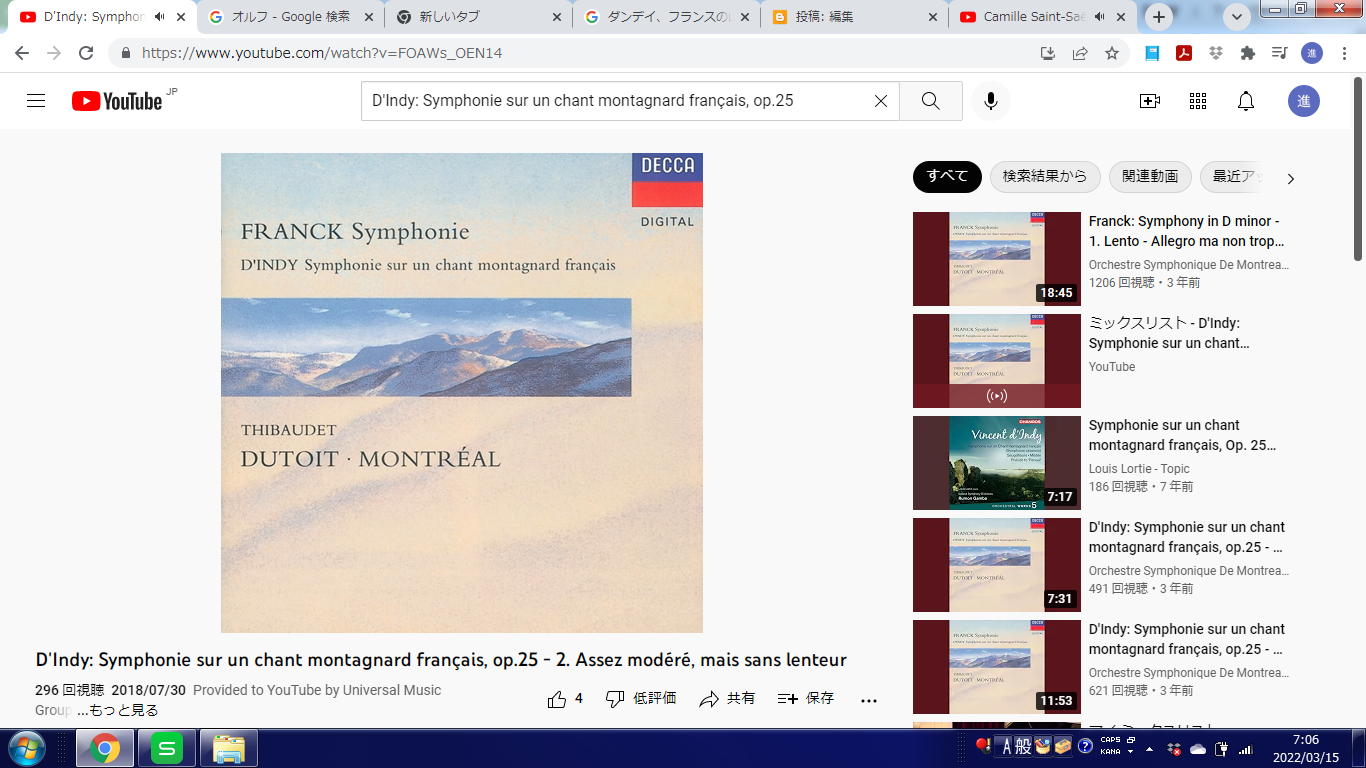This screenshot has width=1366, height=768.
Task: Switch to the 新しいタブ tab
Action: (478, 17)
